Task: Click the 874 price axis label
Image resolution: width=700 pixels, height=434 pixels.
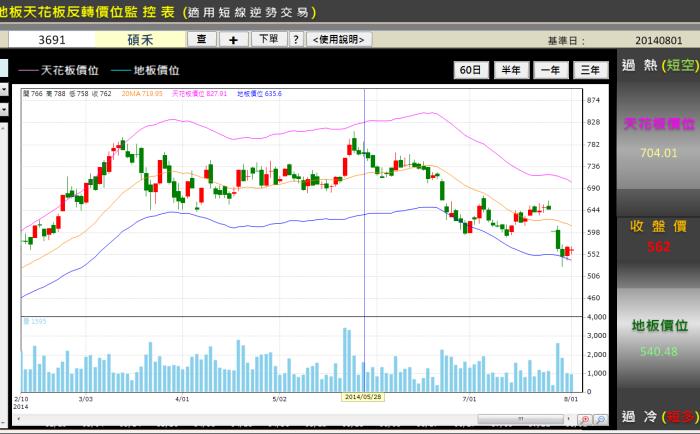Action: pyautogui.click(x=593, y=100)
